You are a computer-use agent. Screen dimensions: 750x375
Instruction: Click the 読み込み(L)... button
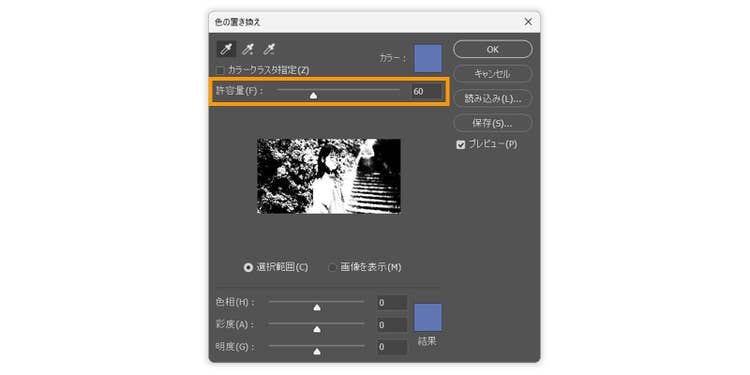point(493,99)
